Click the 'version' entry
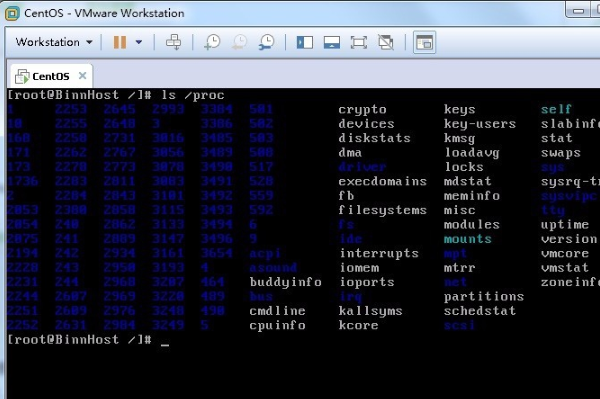 [569, 239]
